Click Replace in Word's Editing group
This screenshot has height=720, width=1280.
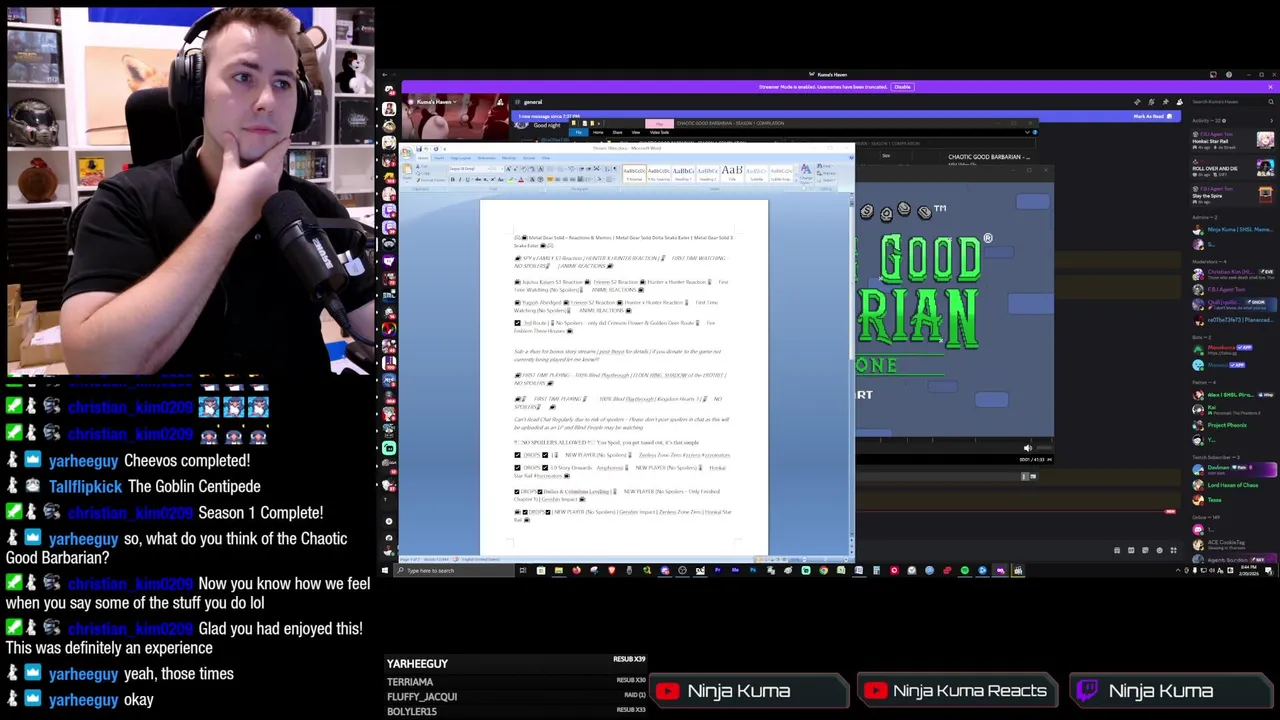(827, 173)
